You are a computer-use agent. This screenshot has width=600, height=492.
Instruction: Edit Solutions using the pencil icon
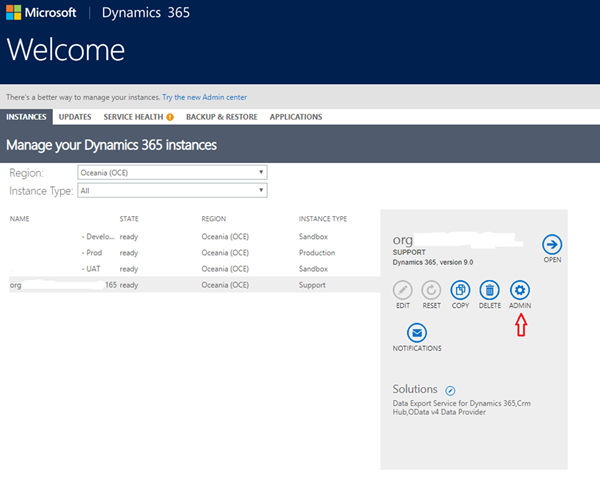click(x=450, y=390)
